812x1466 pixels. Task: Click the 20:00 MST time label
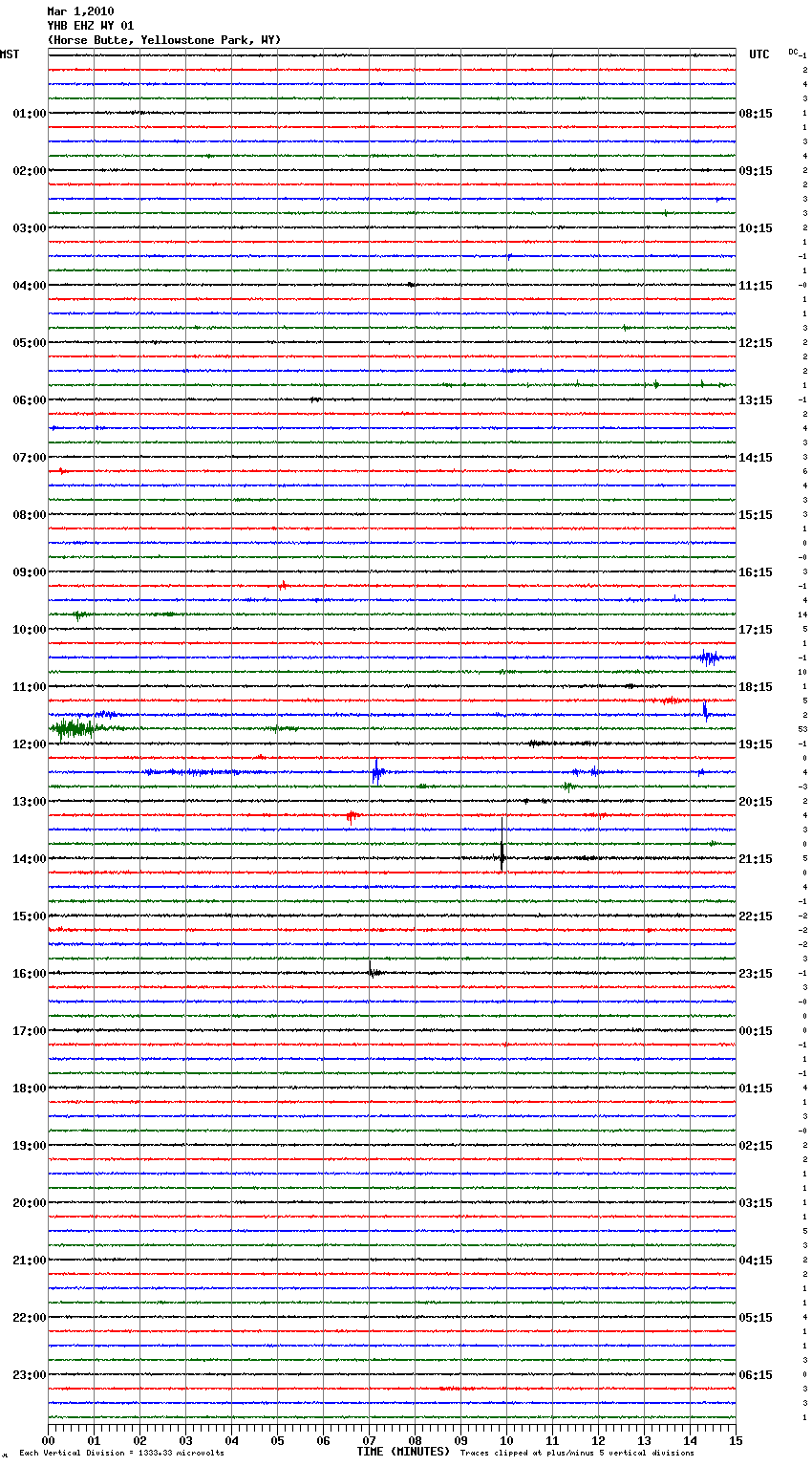pos(30,1203)
